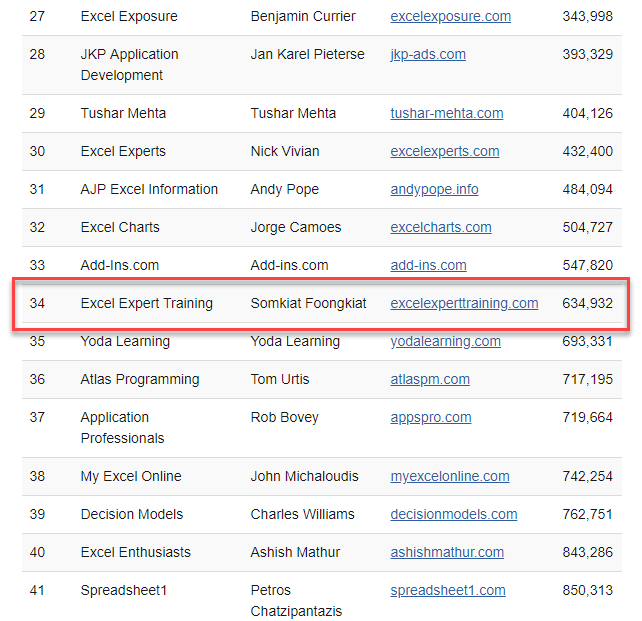This screenshot has height=621, width=642.
Task: Select 'Charles Williams' author cell
Action: pyautogui.click(x=303, y=515)
